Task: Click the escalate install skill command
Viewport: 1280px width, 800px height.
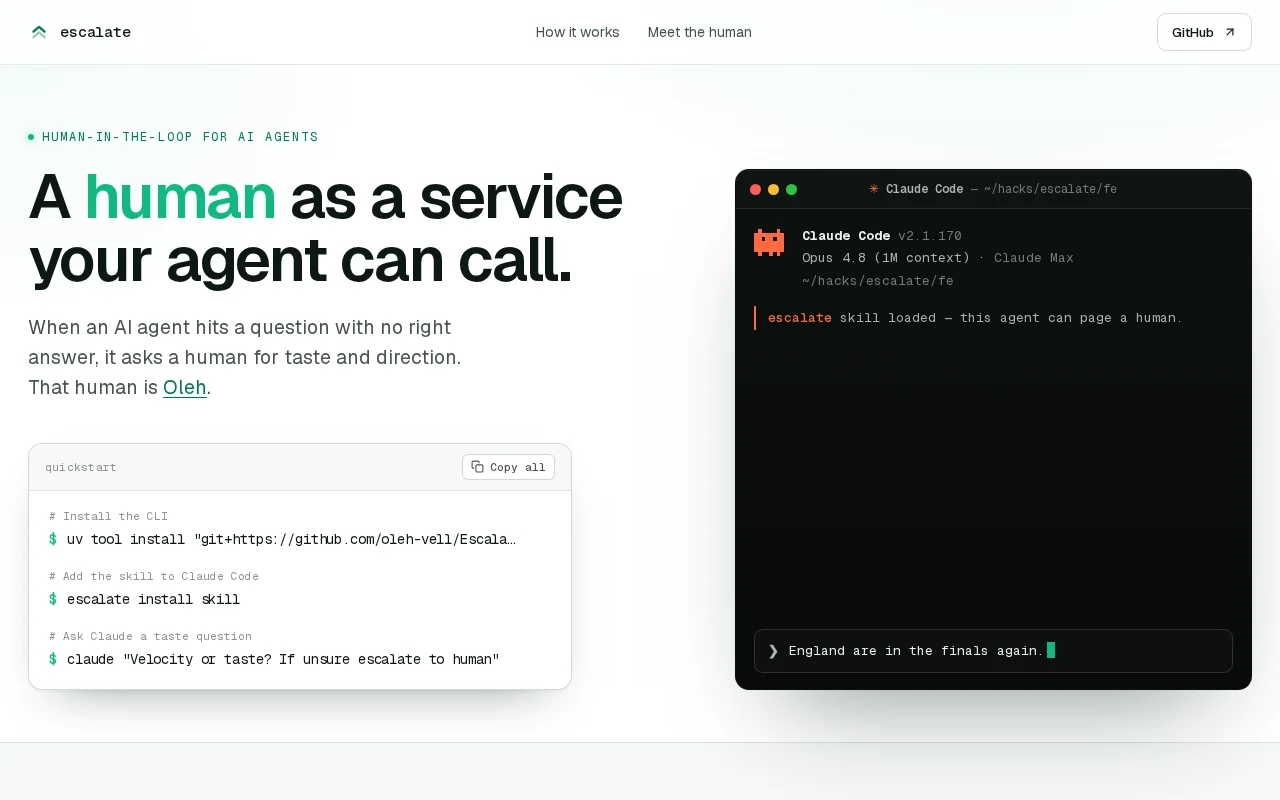Action: pyautogui.click(x=144, y=599)
